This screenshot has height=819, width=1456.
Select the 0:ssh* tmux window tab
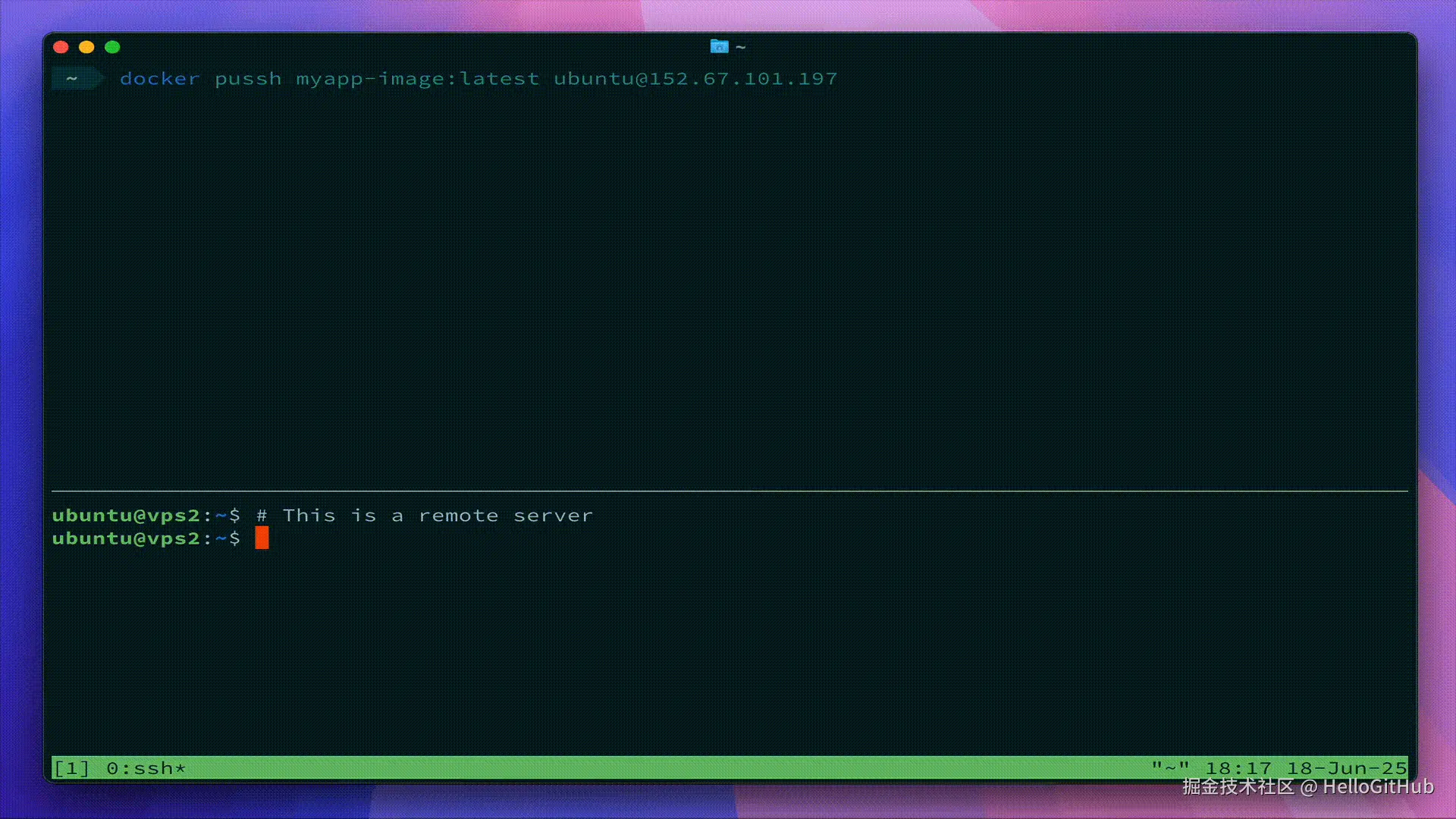(146, 768)
